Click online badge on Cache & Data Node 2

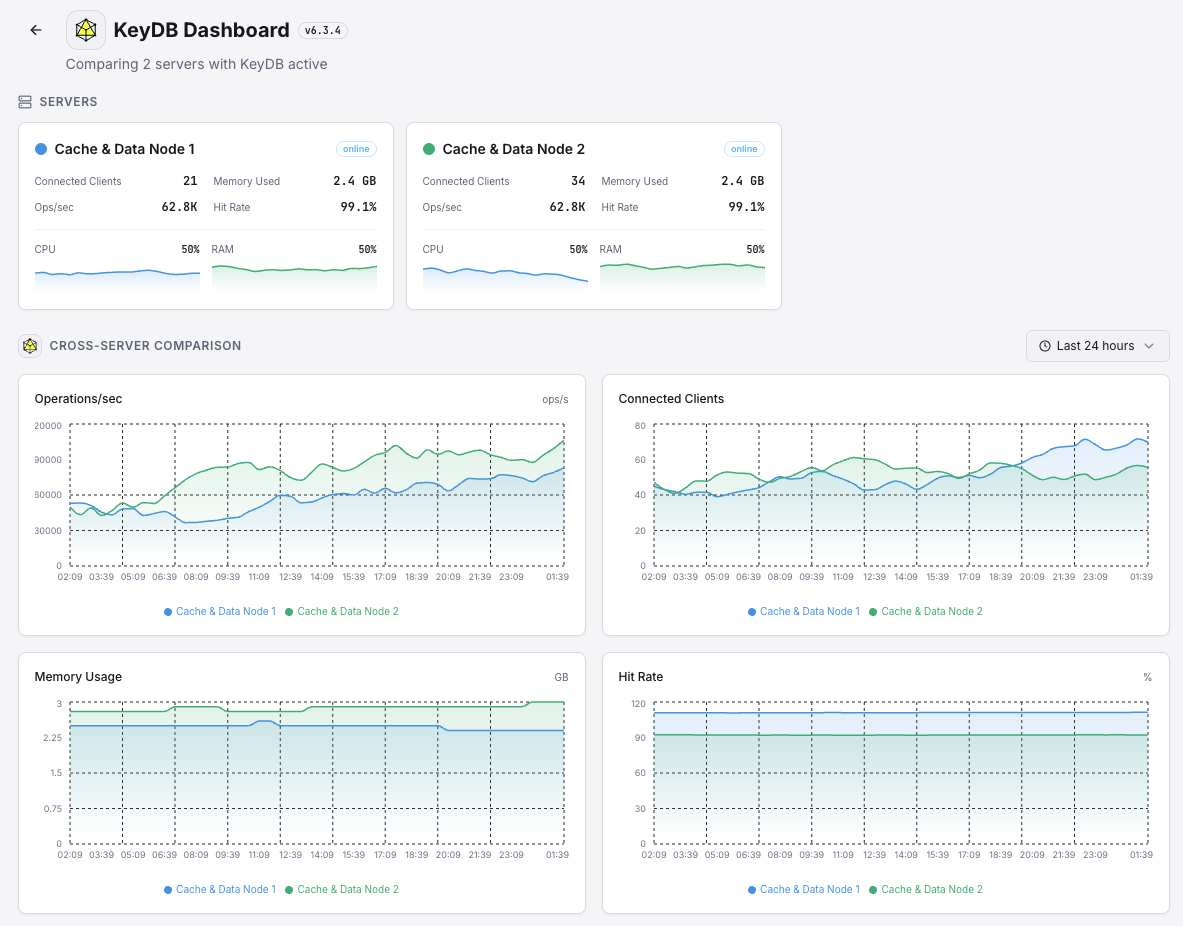pyautogui.click(x=744, y=149)
